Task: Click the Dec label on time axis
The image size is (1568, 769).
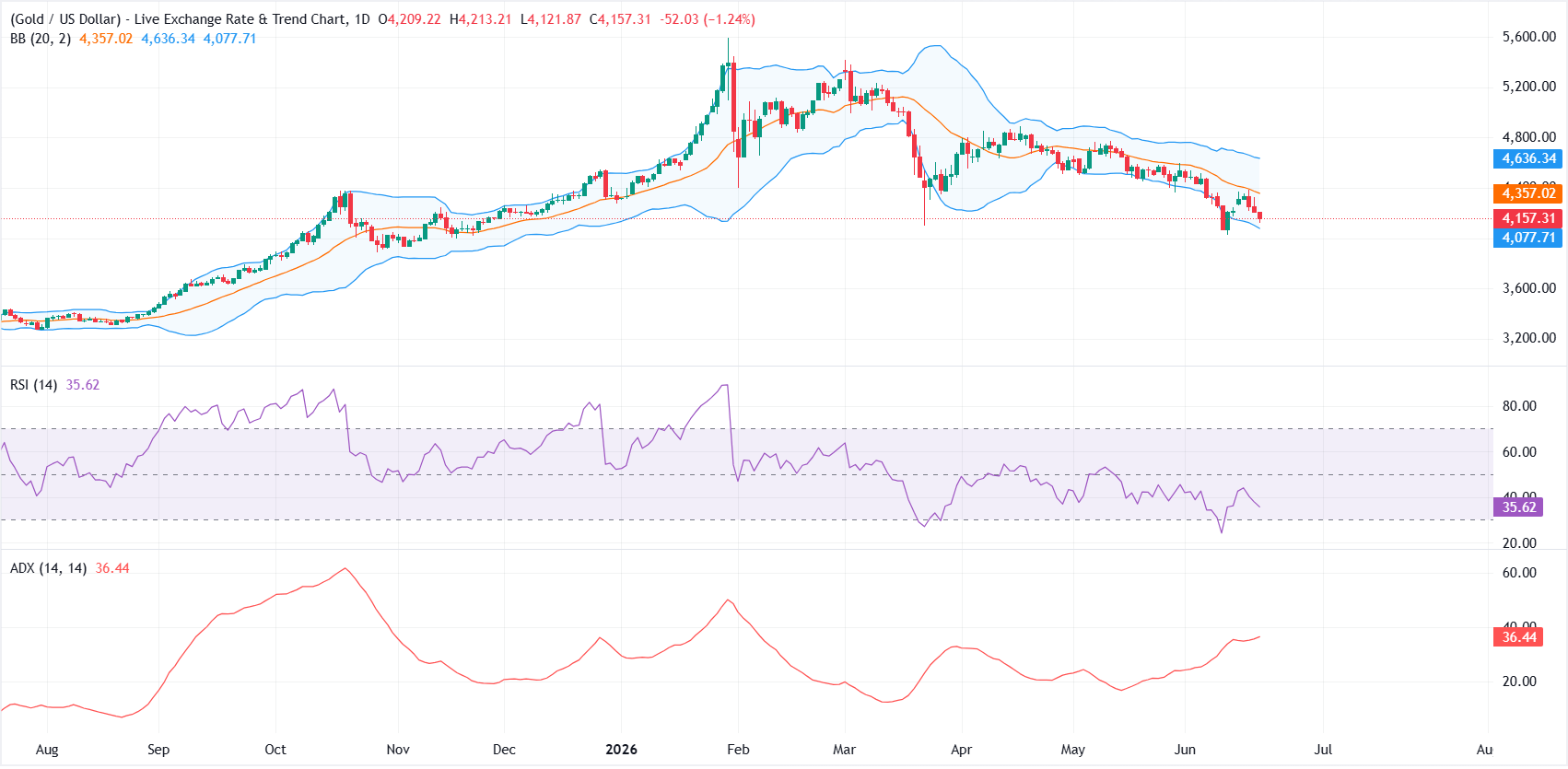Action: (x=504, y=750)
